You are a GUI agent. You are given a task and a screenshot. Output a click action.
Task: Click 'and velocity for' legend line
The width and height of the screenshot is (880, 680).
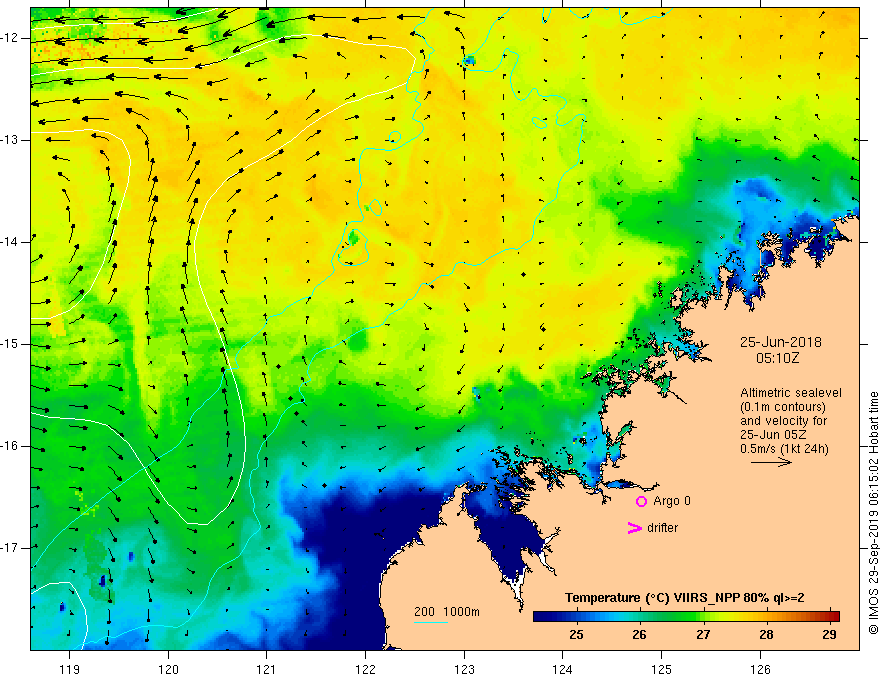(x=783, y=421)
